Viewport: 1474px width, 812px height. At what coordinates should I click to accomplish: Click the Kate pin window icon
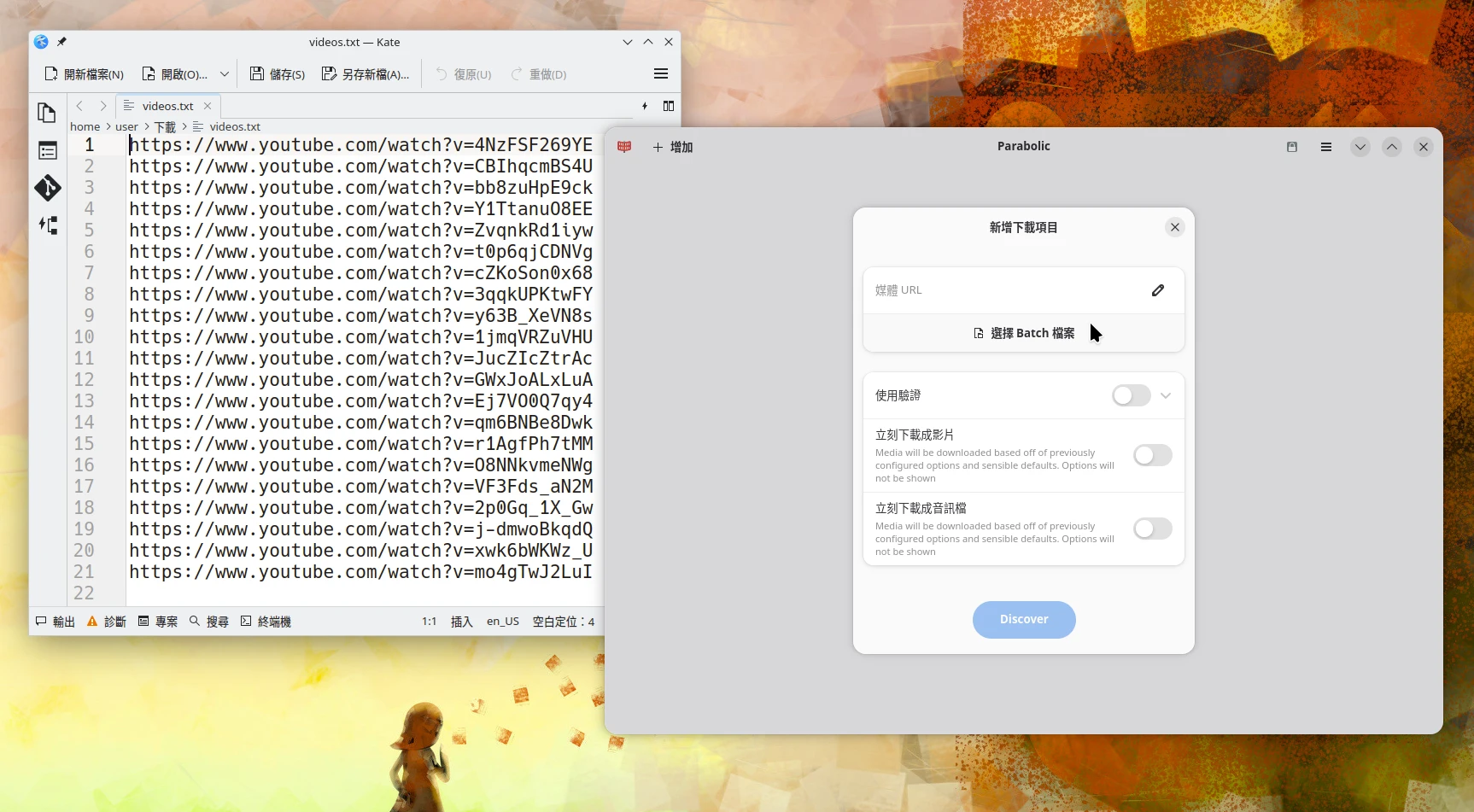[61, 41]
